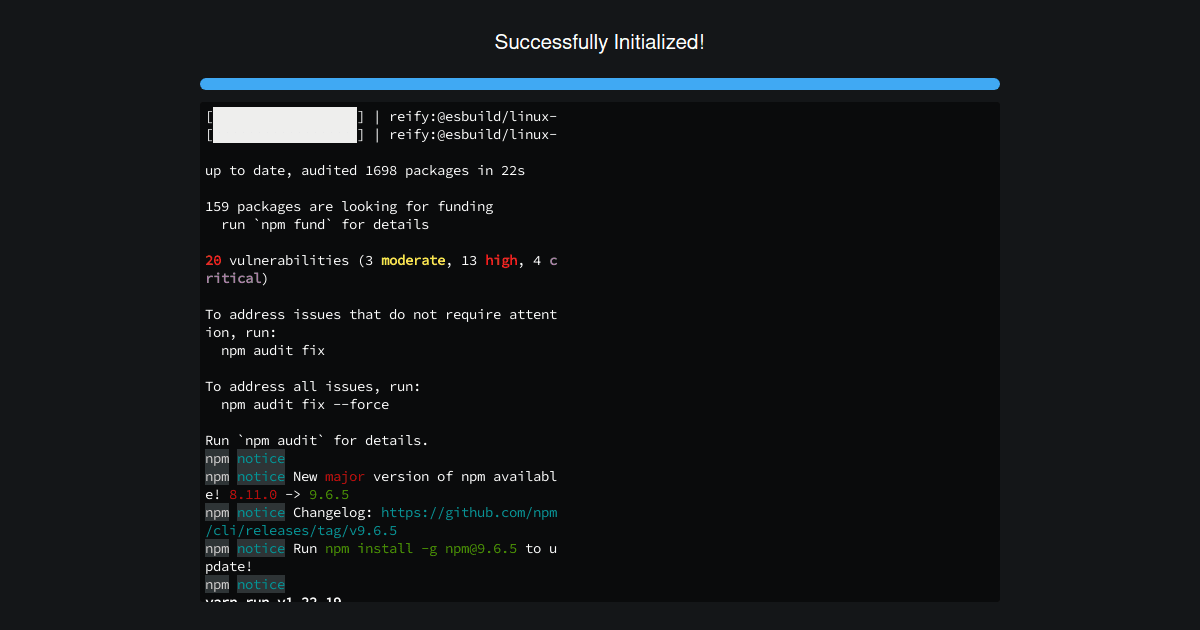
Task: Select the "reify:@esbuild/linux-" log line
Action: pyautogui.click(x=470, y=116)
